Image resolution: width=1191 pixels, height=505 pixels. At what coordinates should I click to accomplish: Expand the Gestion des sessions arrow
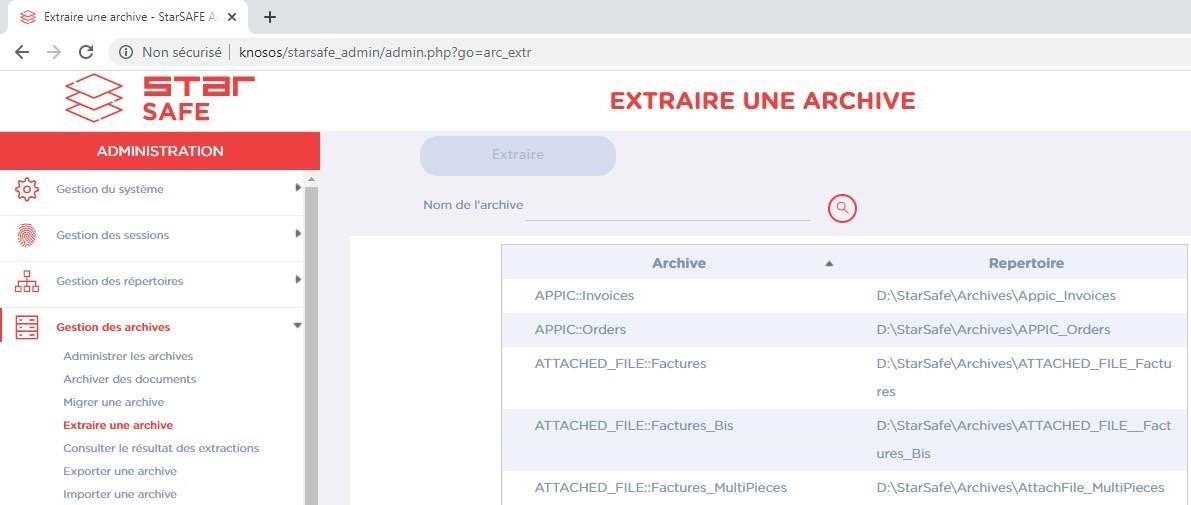(x=298, y=234)
